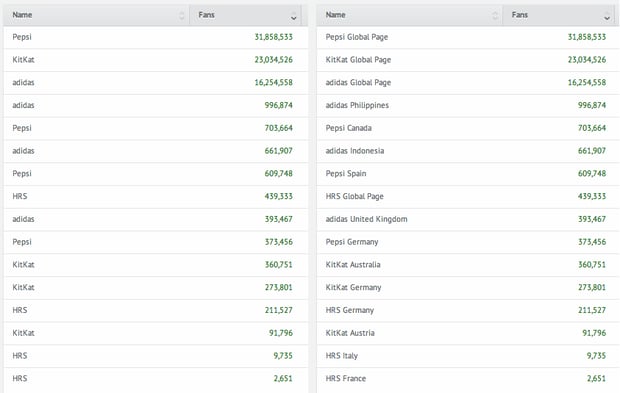Click HRS name with 439,333 fans, left table
This screenshot has width=620, height=393.
click(x=20, y=196)
